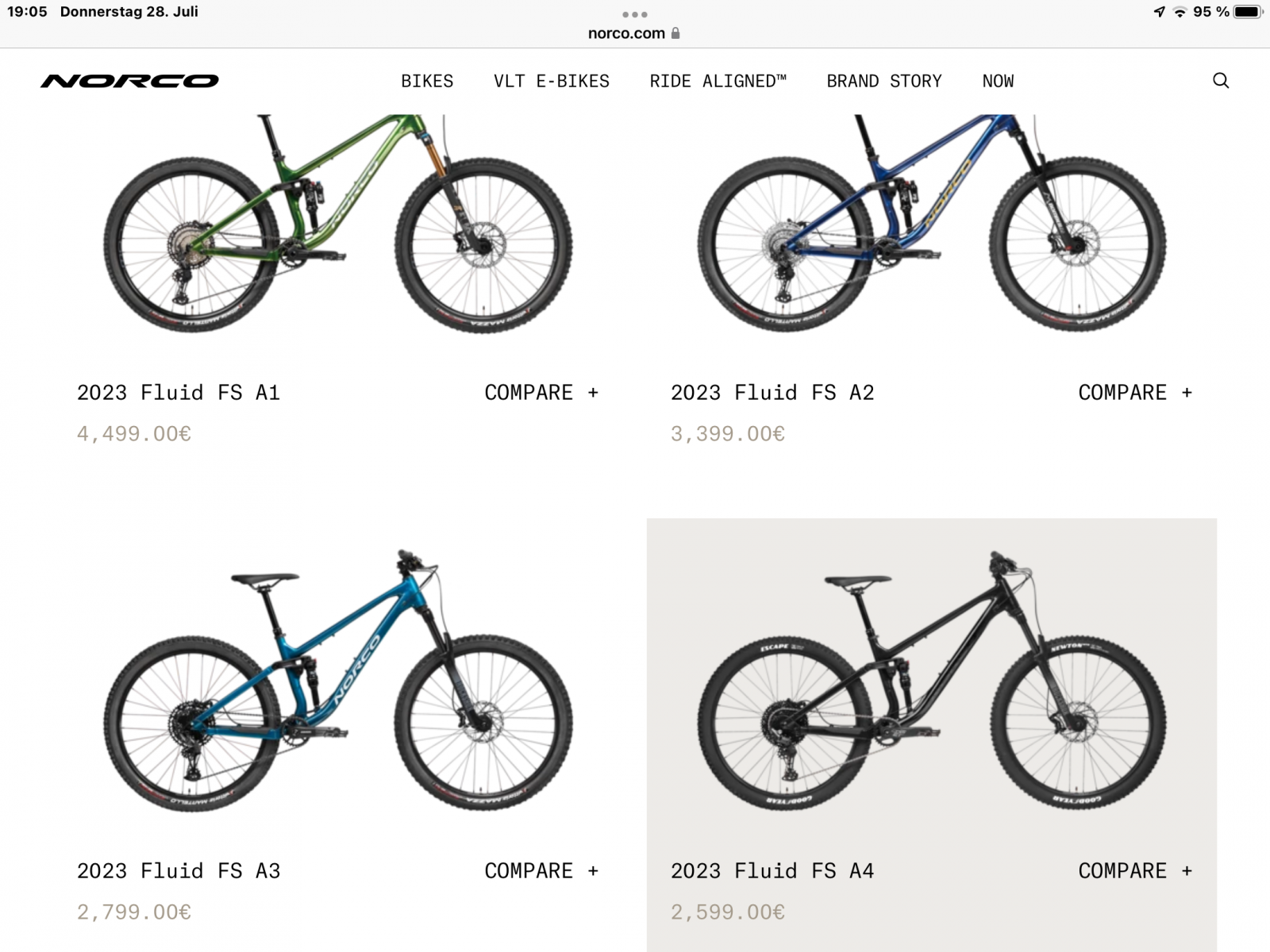Image resolution: width=1270 pixels, height=952 pixels.
Task: Open the Now menu item
Action: tap(998, 81)
